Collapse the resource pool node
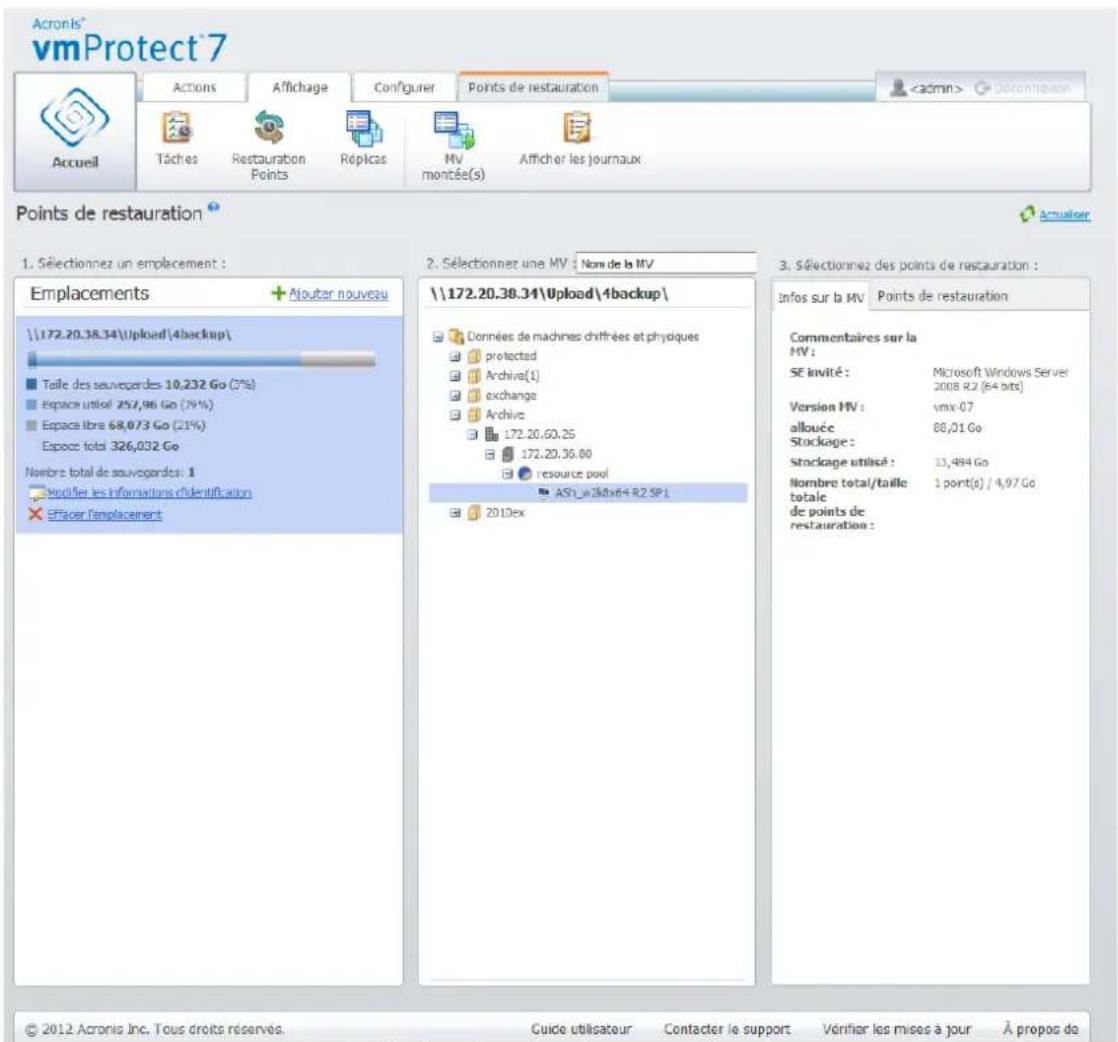Image resolution: width=1118 pixels, height=1042 pixels. [507, 474]
